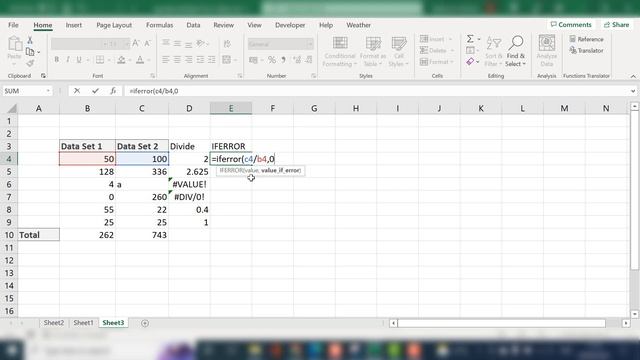Image resolution: width=640 pixels, height=360 pixels.
Task: Open Conditional Formatting menu
Action: click(x=340, y=52)
